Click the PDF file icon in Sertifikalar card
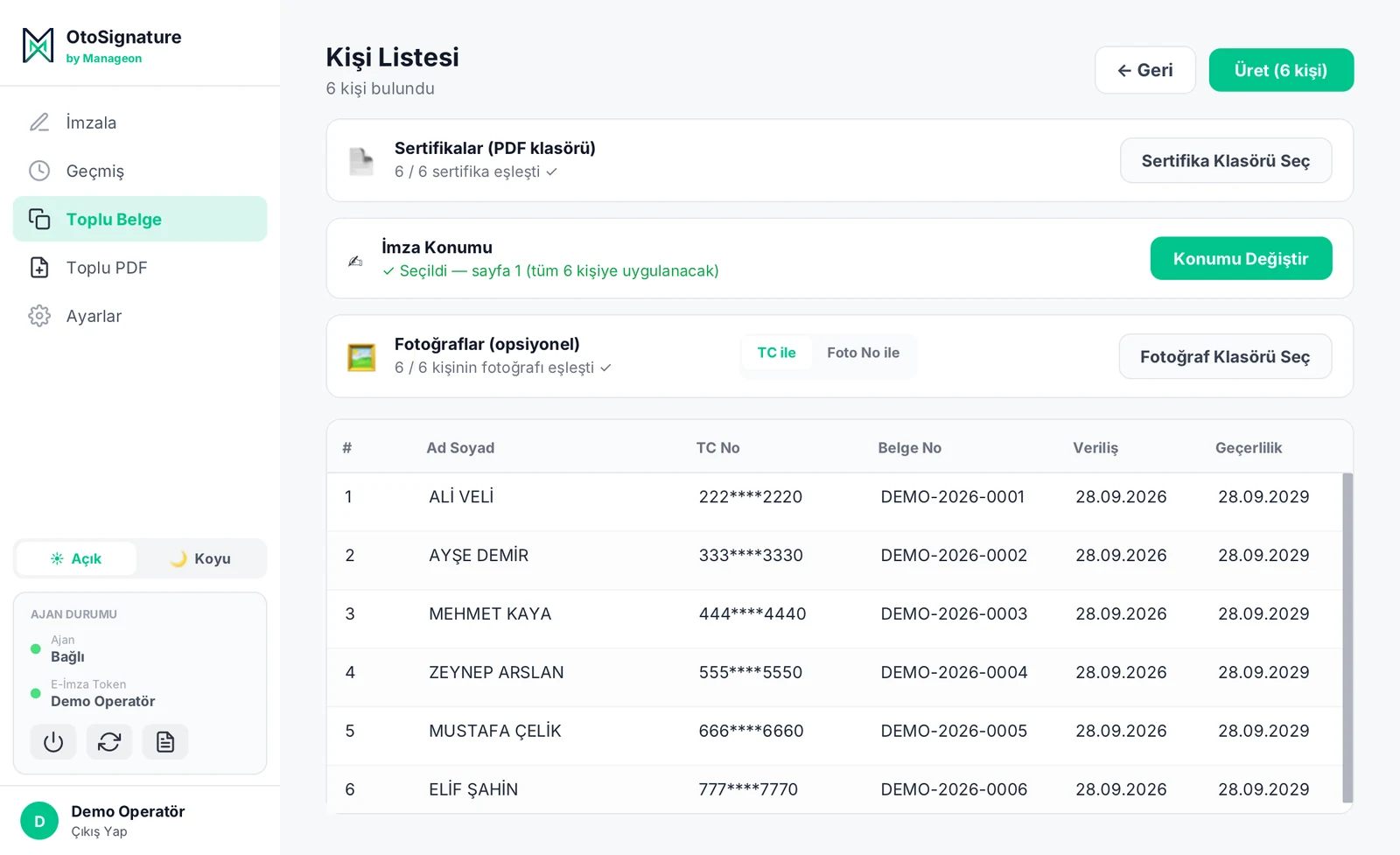The width and height of the screenshot is (1400, 855). [361, 161]
